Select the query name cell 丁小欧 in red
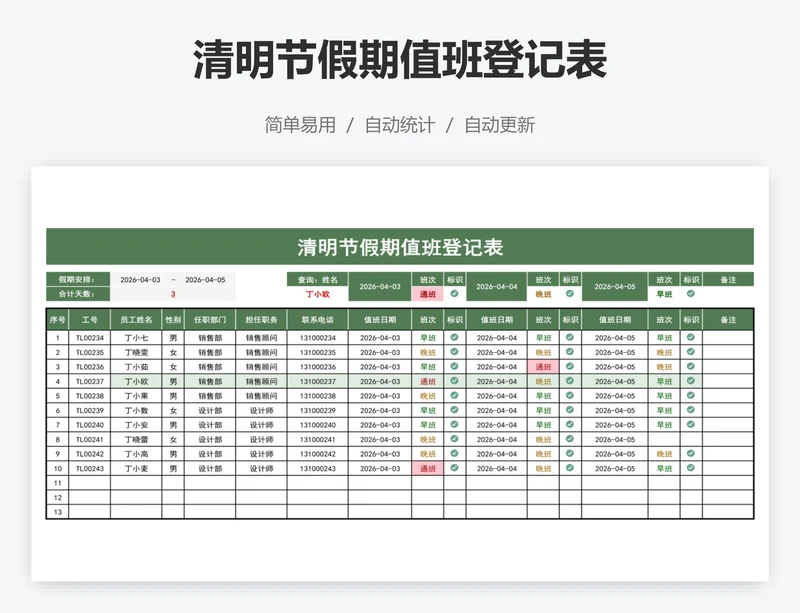 tap(317, 295)
